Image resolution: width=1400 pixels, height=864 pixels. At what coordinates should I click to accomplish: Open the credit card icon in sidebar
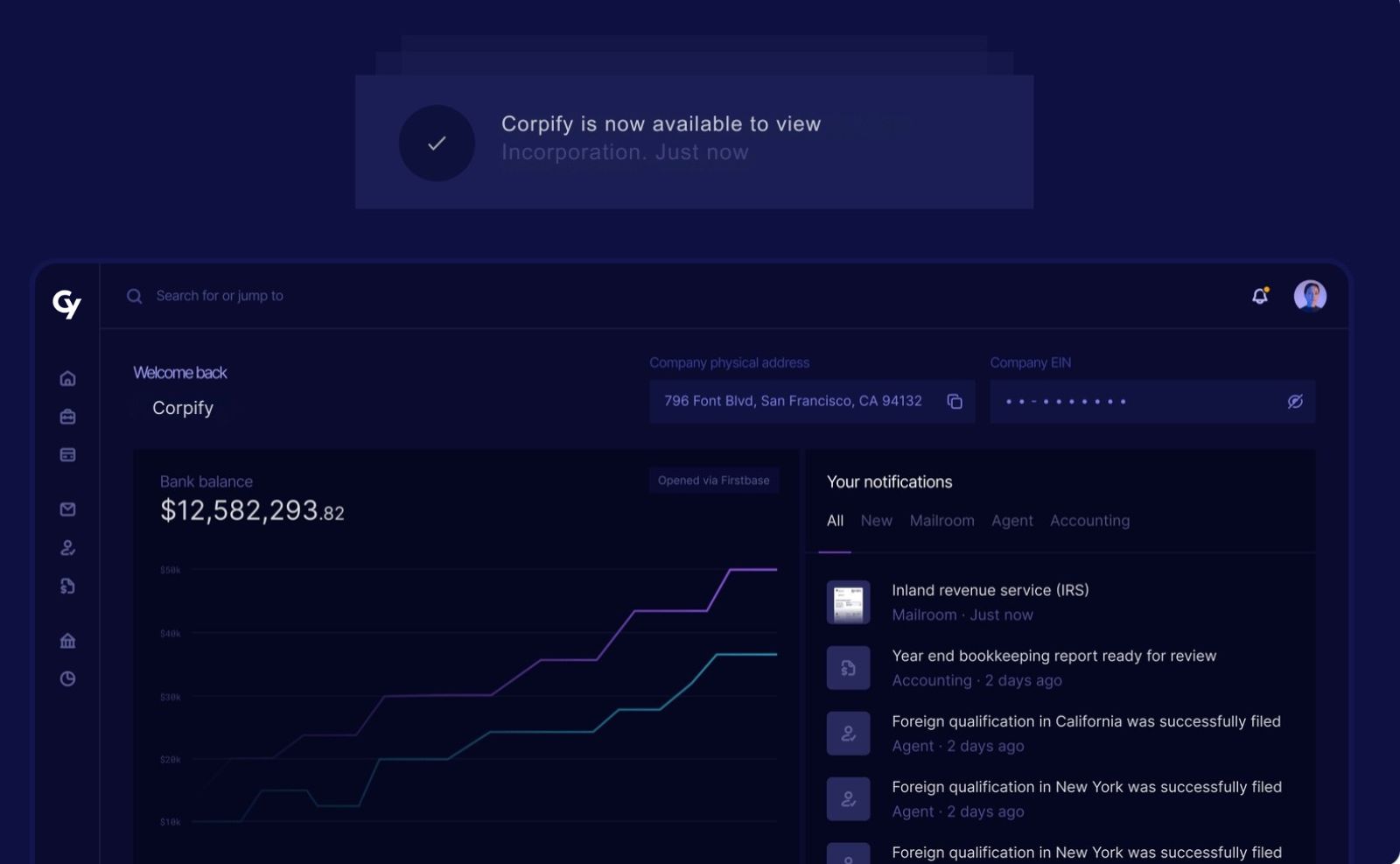pos(67,454)
